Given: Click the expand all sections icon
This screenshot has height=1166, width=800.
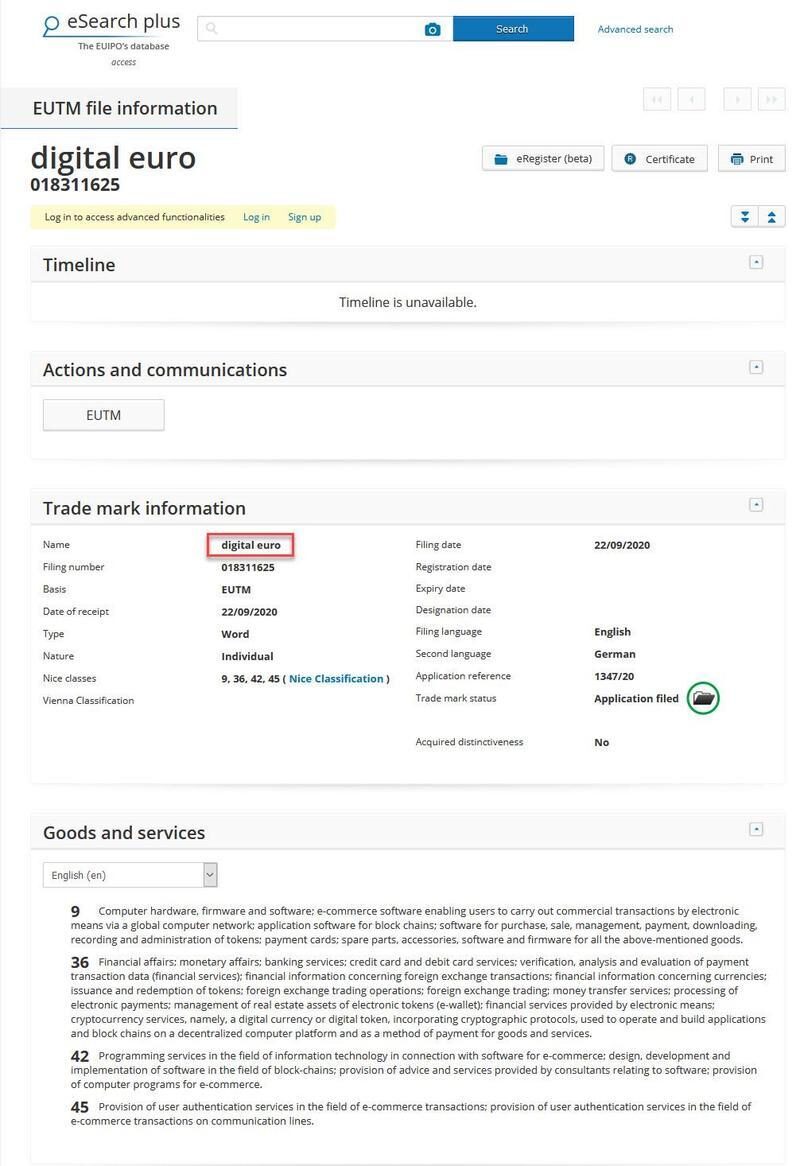Looking at the screenshot, I should (x=744, y=216).
